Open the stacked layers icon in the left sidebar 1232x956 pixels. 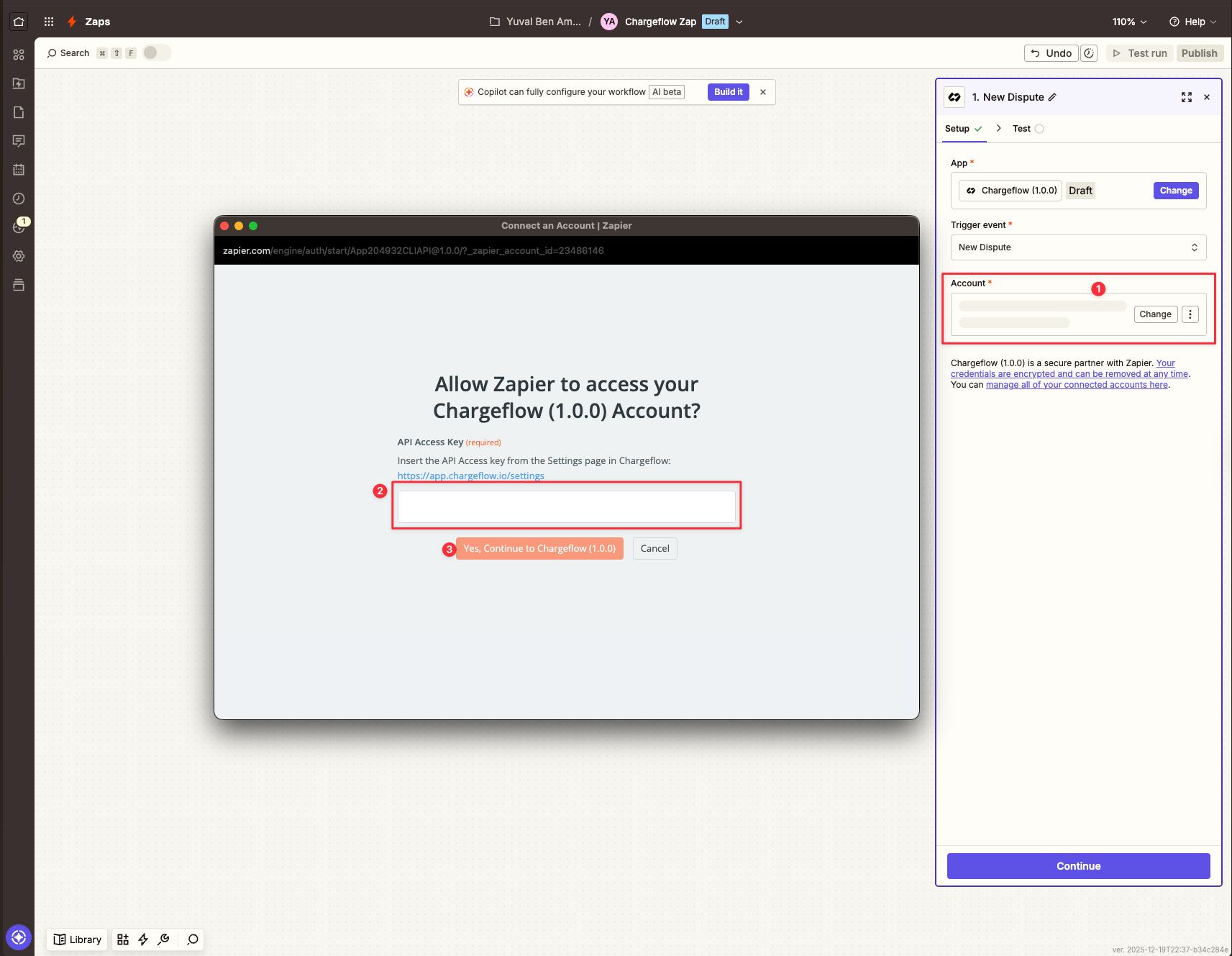coord(19,285)
